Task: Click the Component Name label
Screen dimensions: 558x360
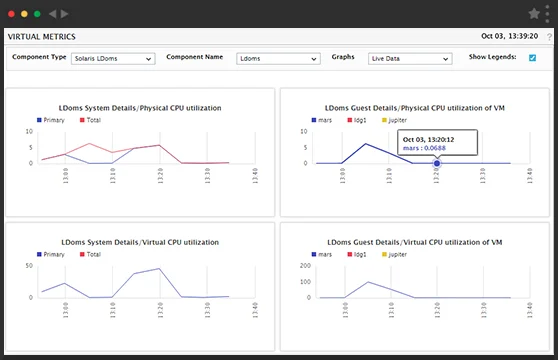Action: (x=195, y=57)
